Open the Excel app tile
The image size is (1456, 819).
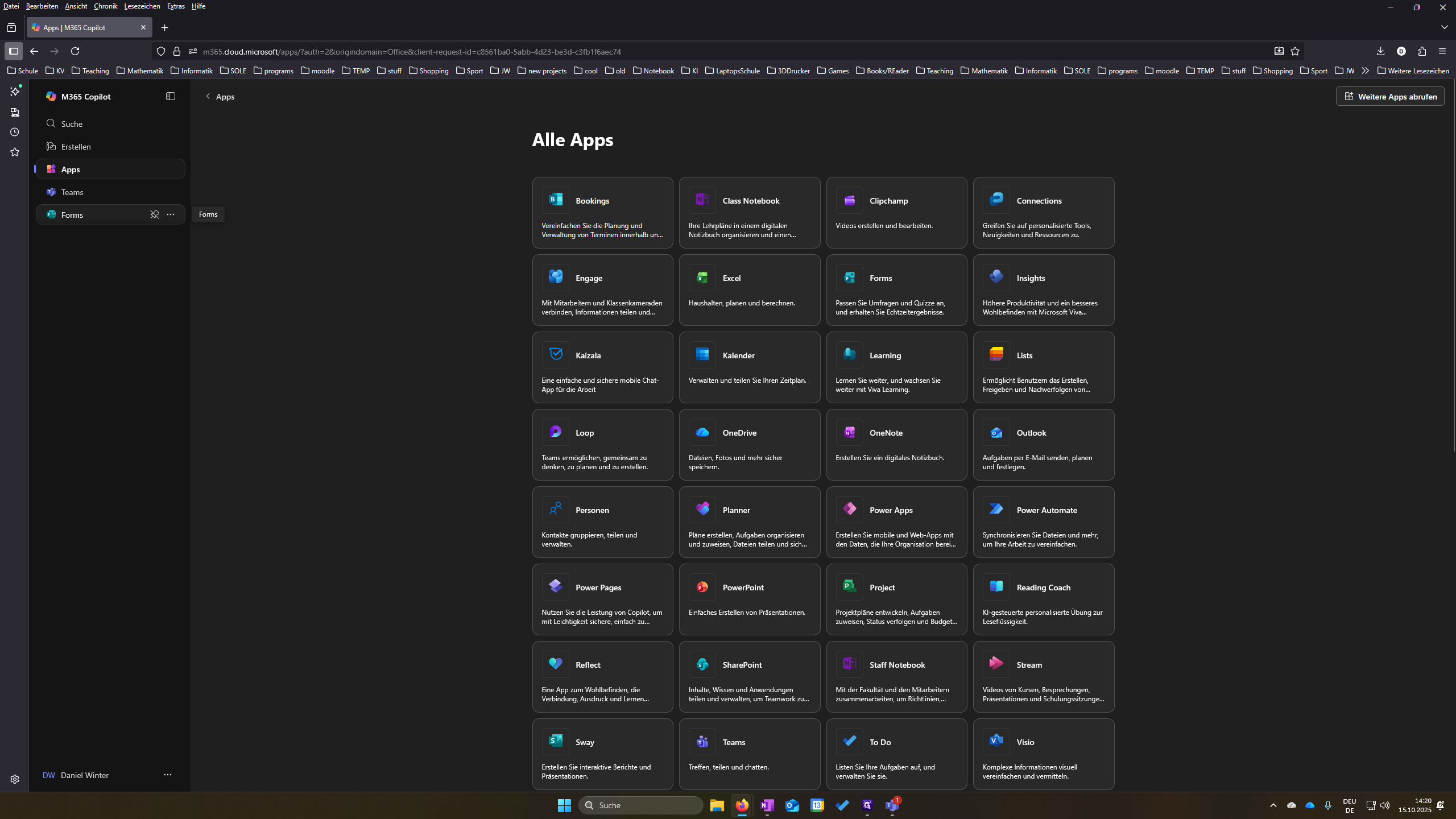(750, 290)
